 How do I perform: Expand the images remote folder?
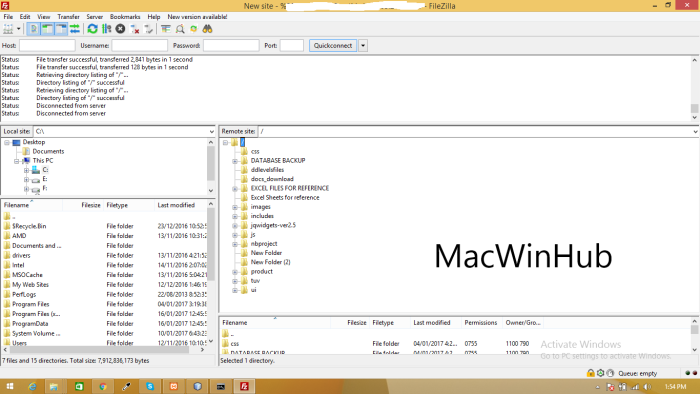235,207
